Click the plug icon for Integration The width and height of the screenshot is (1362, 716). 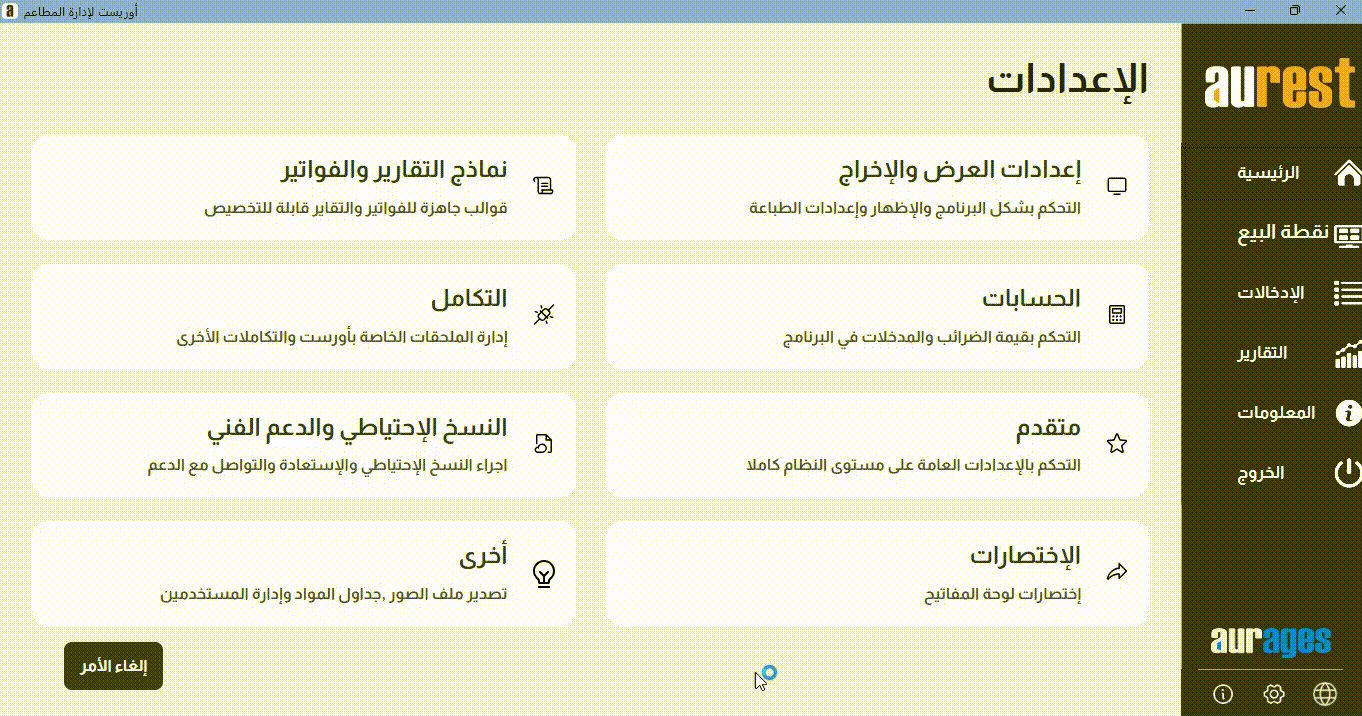pyautogui.click(x=543, y=315)
